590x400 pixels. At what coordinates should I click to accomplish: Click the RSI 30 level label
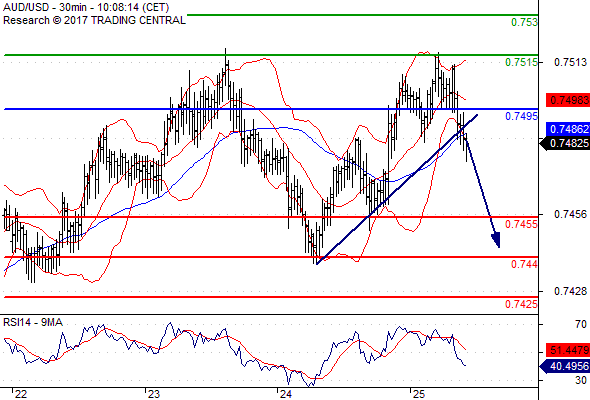click(581, 380)
